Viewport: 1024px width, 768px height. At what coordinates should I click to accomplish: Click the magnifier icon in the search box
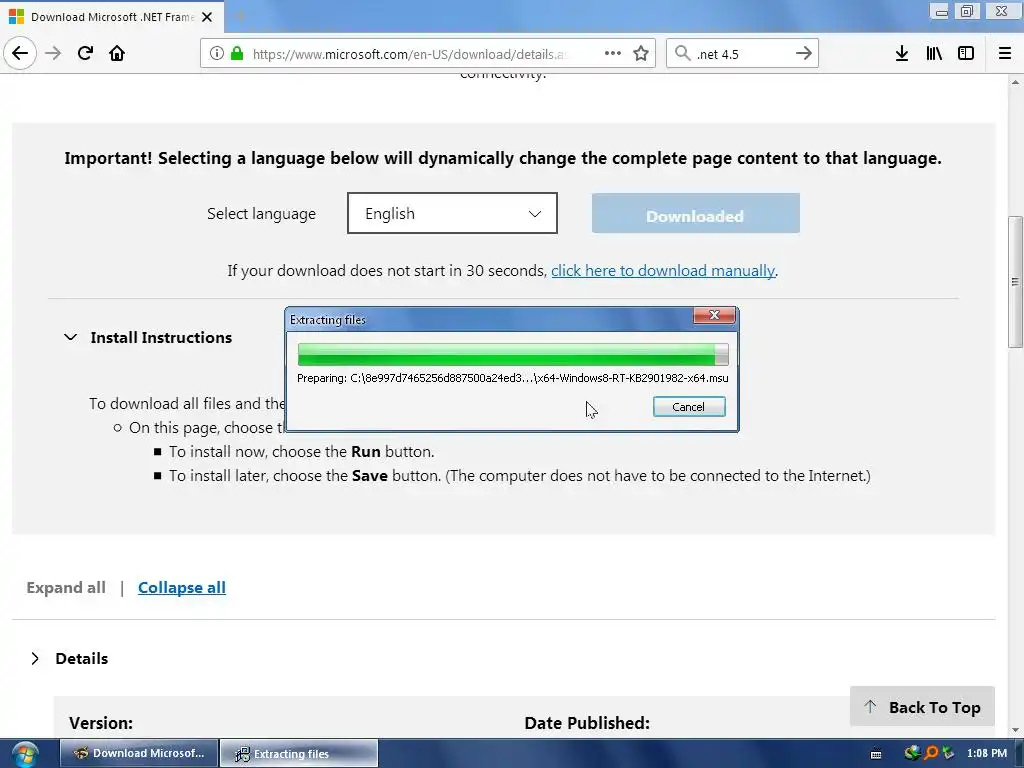coord(682,54)
